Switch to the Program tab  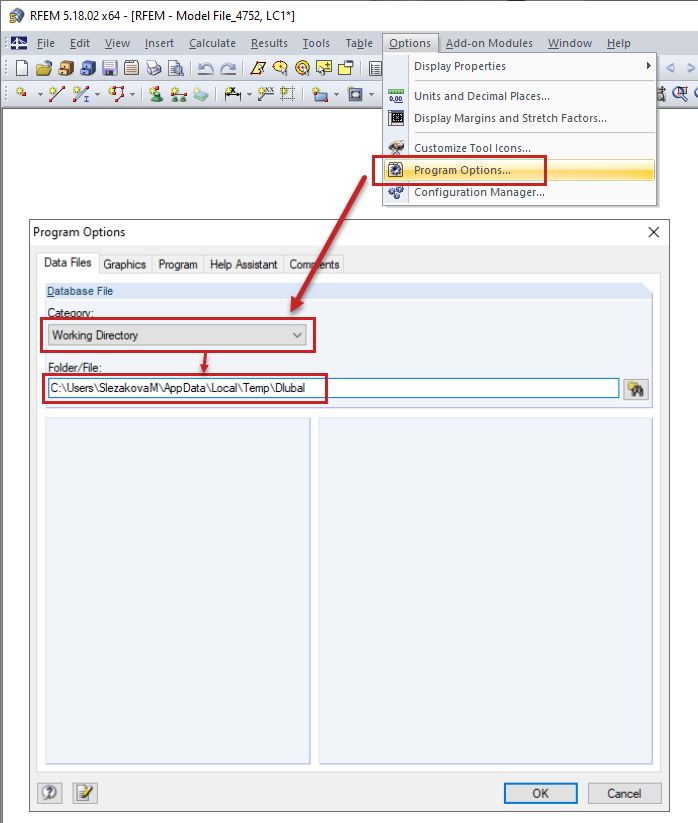[x=178, y=264]
